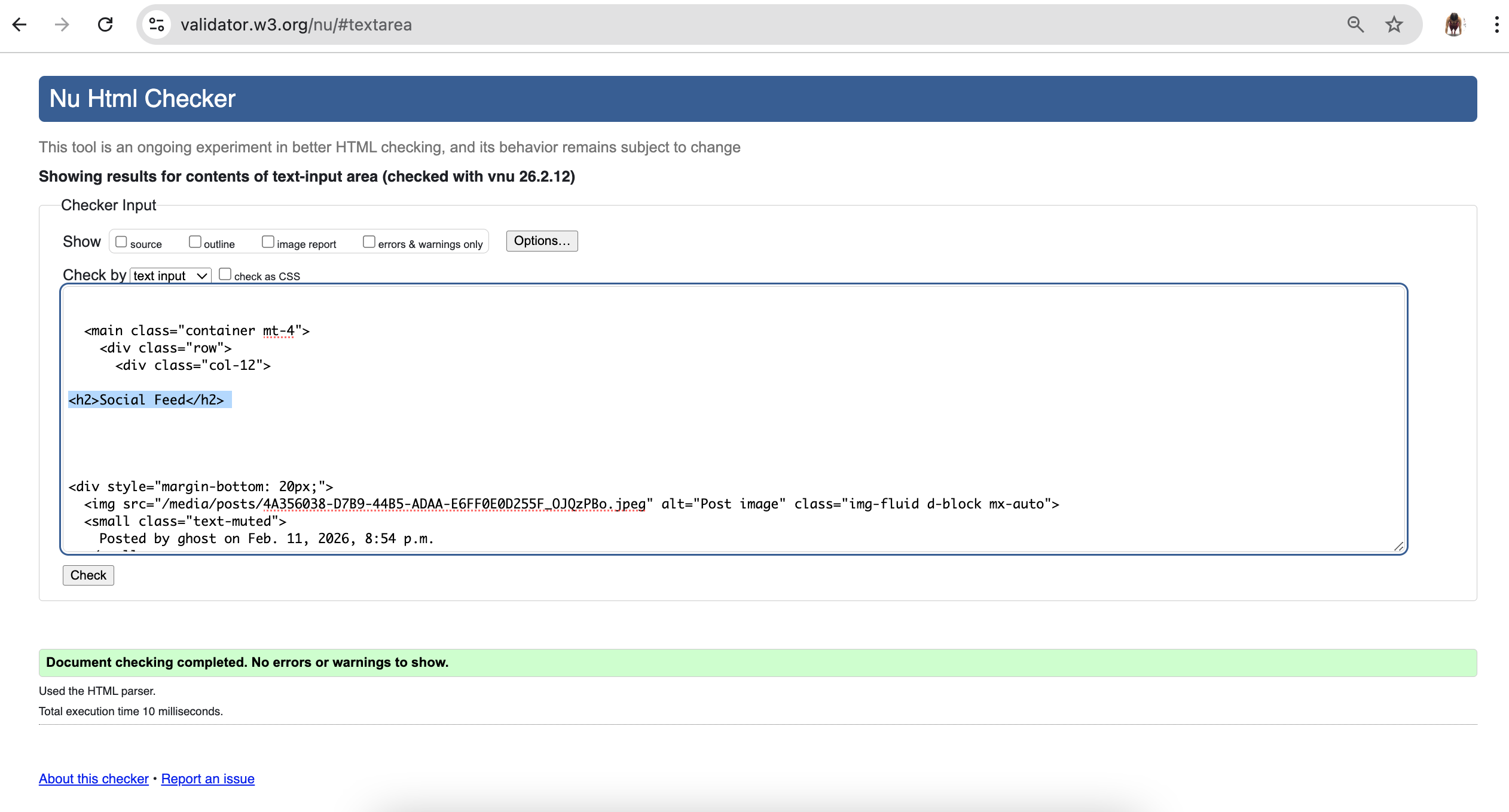The image size is (1509, 812).
Task: Enable the image report option
Action: [x=268, y=241]
